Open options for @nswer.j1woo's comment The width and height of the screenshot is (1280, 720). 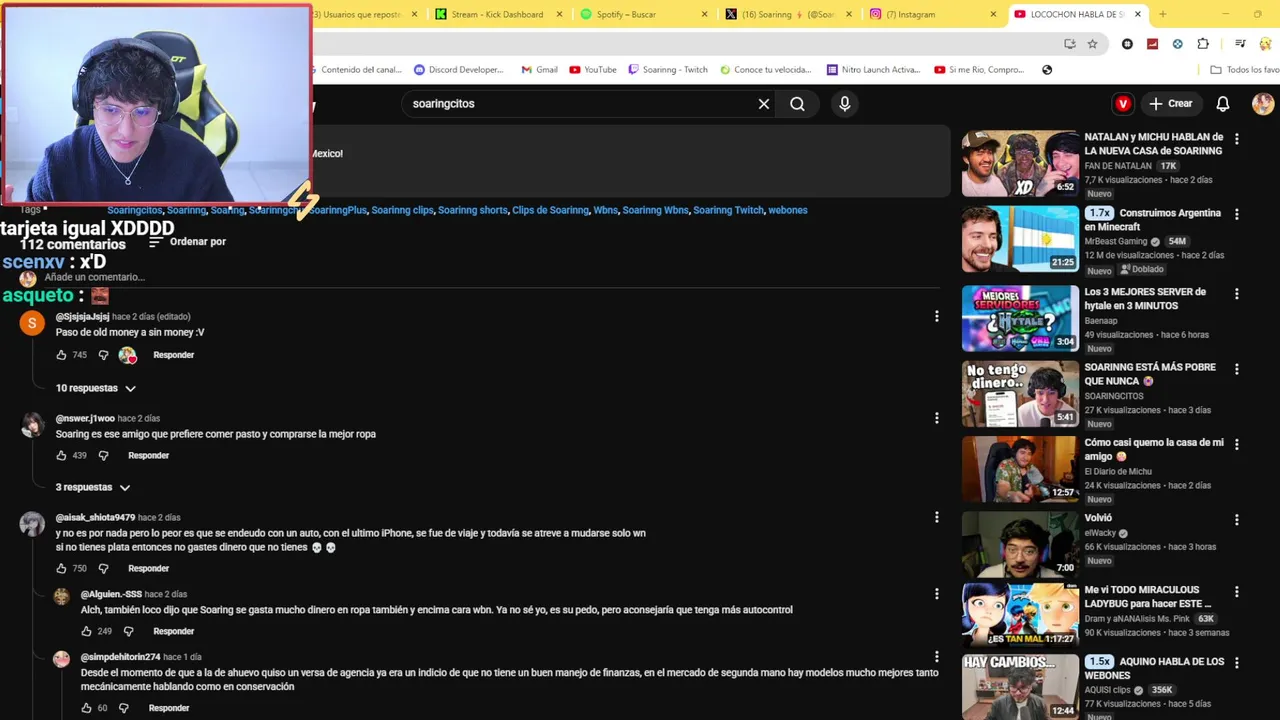[937, 418]
